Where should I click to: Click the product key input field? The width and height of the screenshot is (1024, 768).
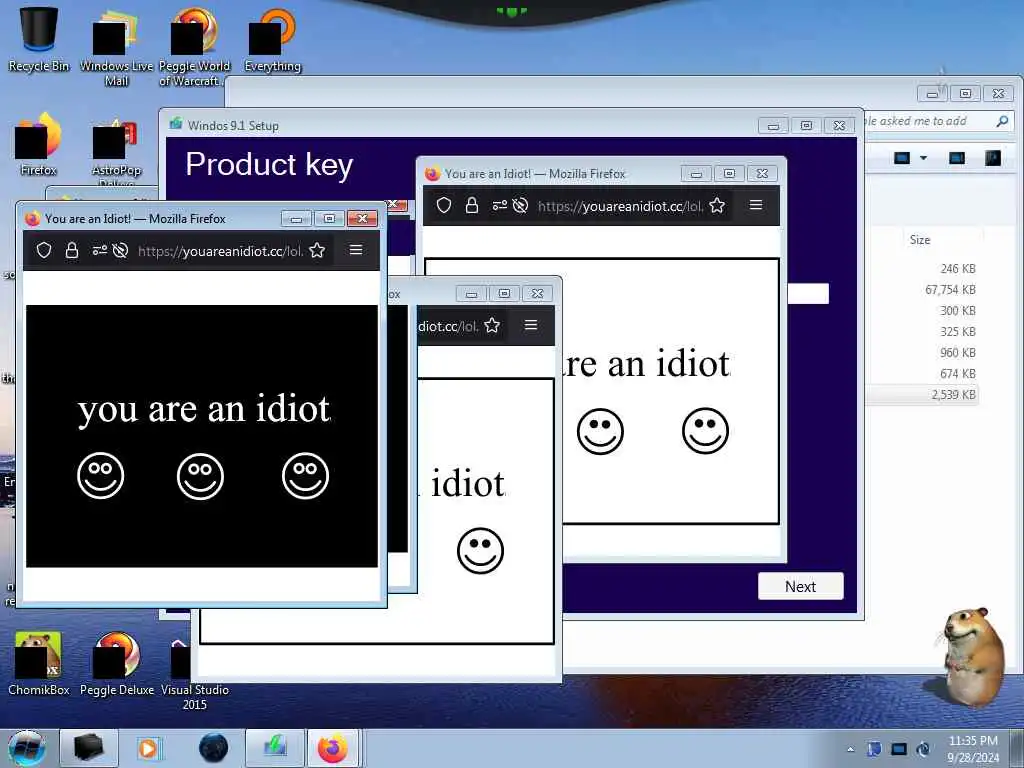[x=808, y=294]
